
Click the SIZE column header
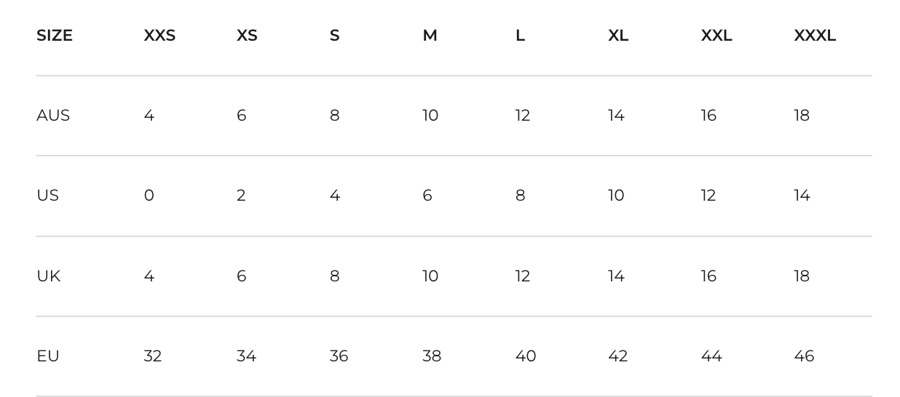click(x=55, y=36)
